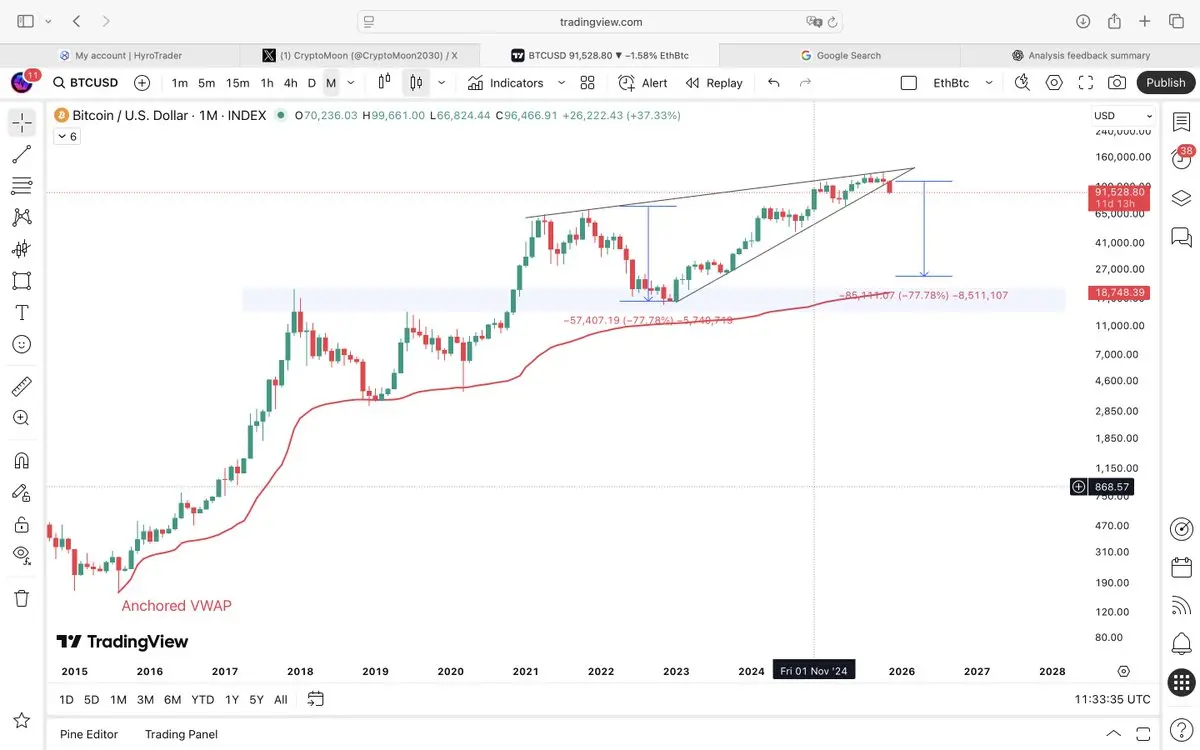Click the Publish button

1165,83
